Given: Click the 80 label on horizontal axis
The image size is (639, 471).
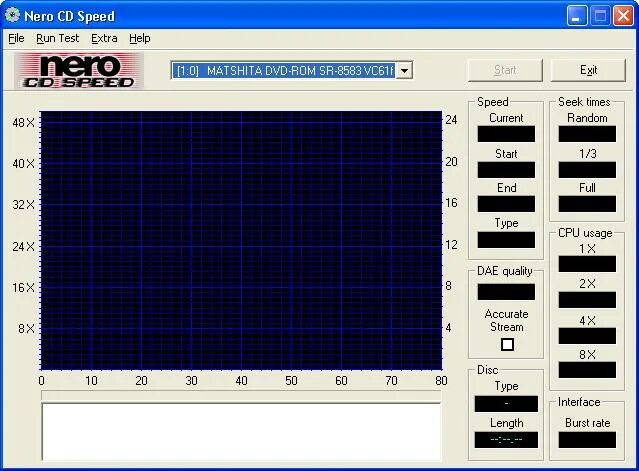Looking at the screenshot, I should point(441,381).
